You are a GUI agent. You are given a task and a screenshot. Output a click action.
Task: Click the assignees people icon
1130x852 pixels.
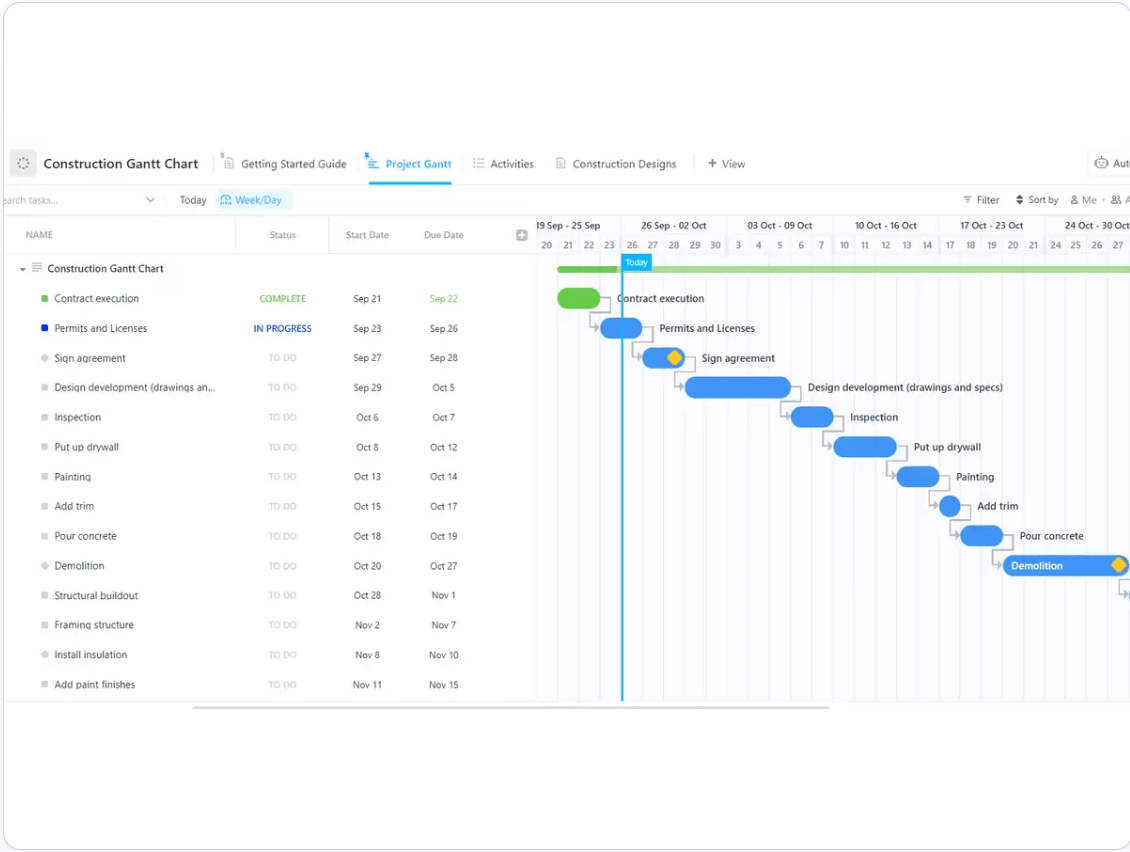point(1116,200)
